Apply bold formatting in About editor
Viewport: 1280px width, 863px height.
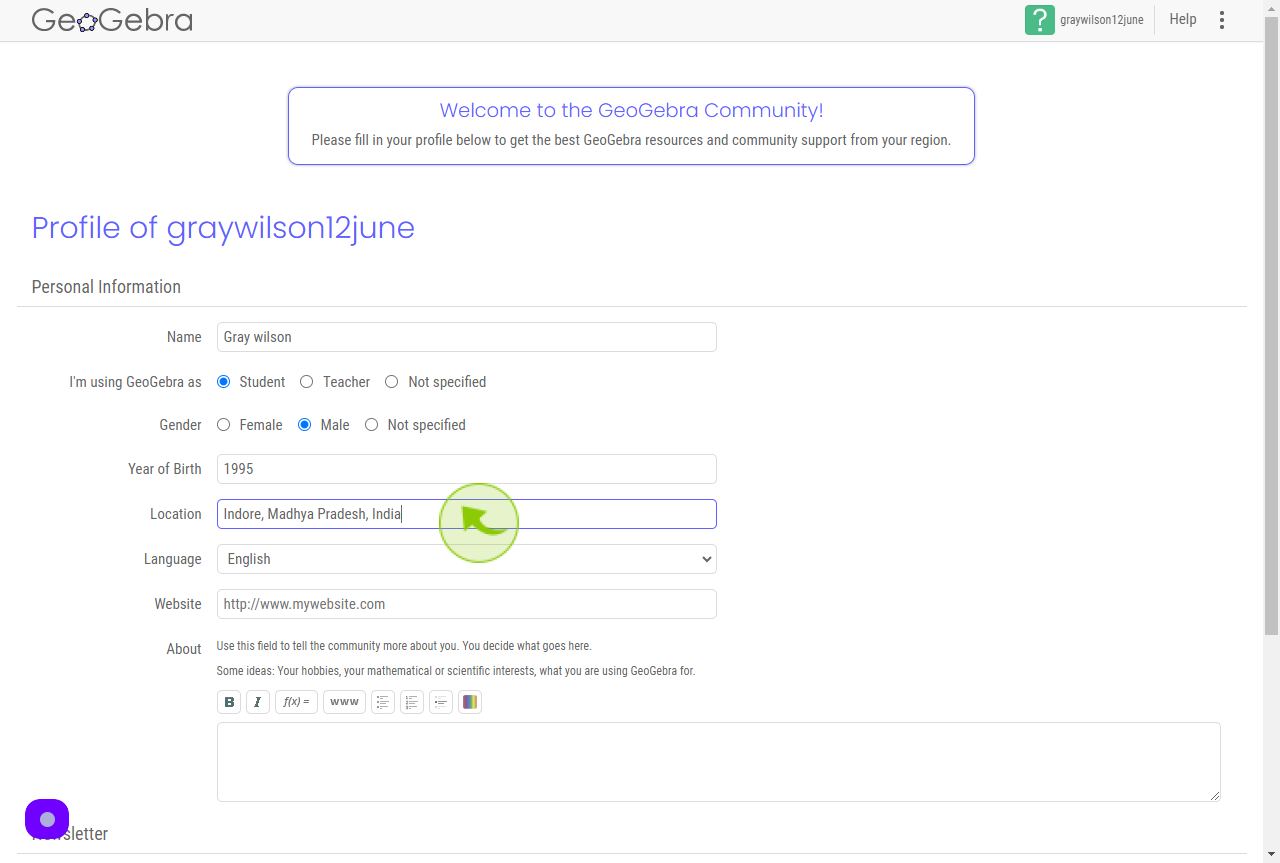[229, 702]
